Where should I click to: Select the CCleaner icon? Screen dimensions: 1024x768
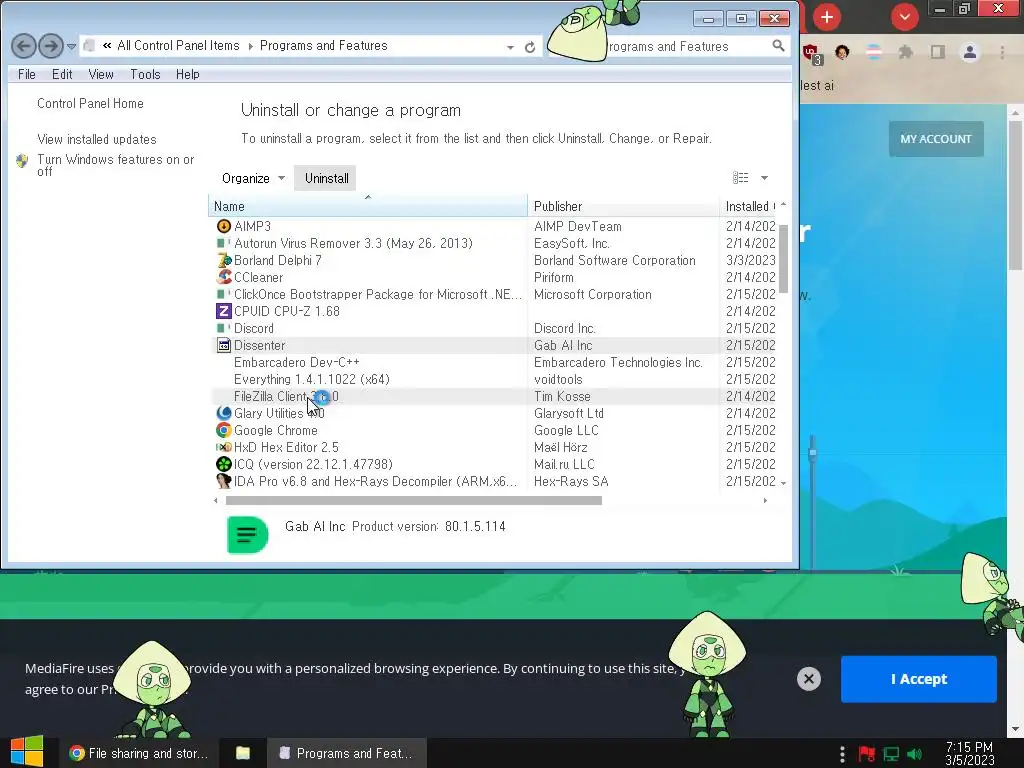pyautogui.click(x=224, y=277)
